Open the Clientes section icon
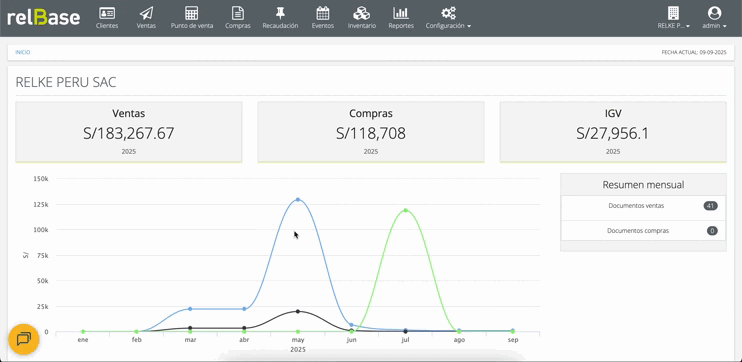Screen dimensions: 742x362 tap(107, 13)
